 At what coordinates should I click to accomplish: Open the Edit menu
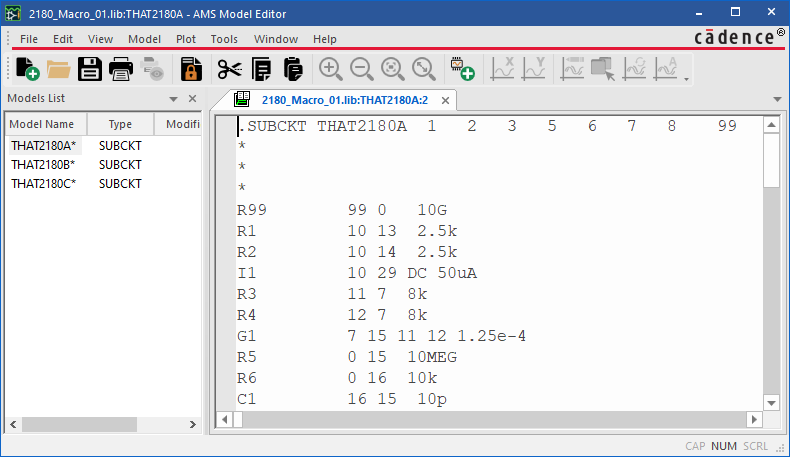click(x=63, y=39)
